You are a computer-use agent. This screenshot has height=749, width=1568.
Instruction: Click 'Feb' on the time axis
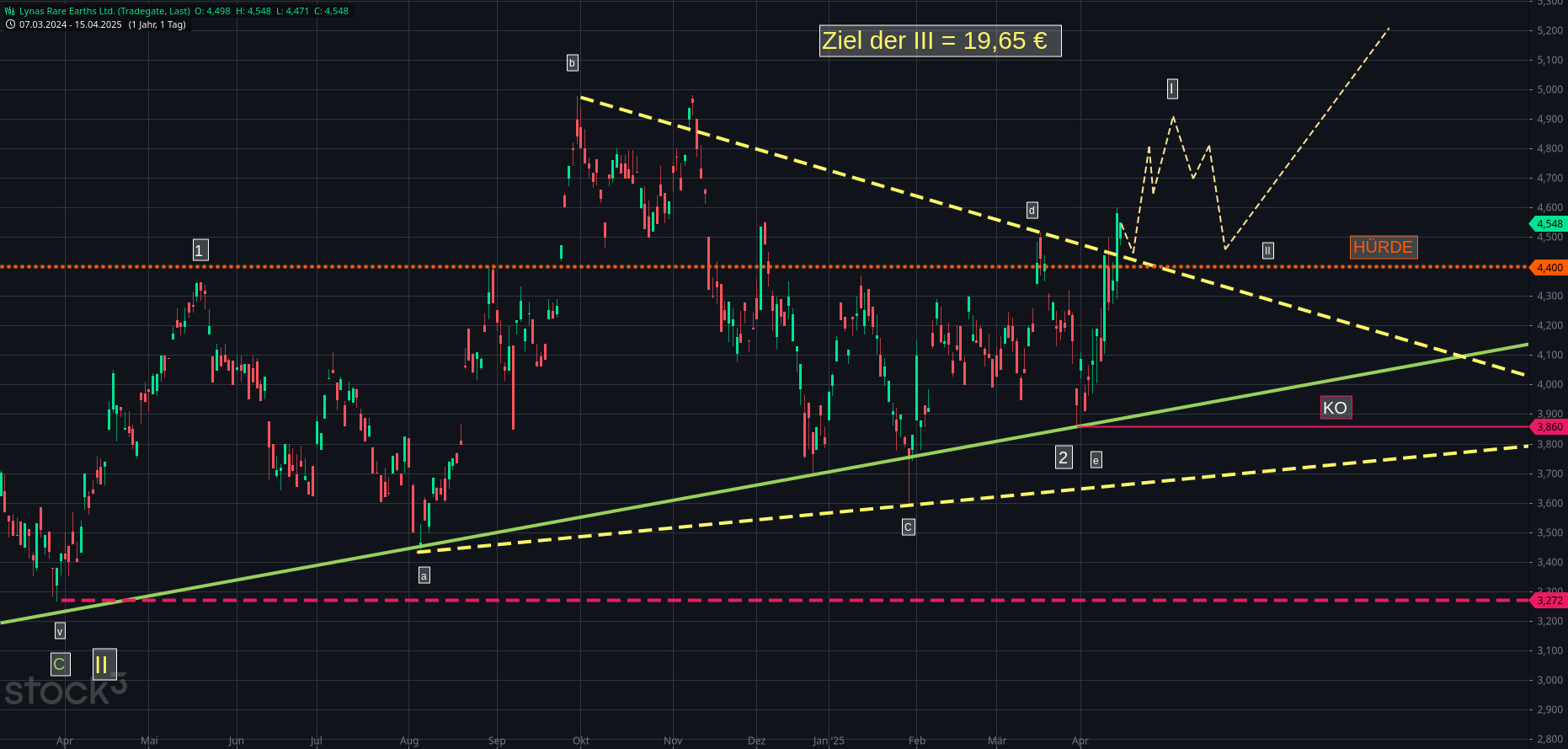pos(917,741)
